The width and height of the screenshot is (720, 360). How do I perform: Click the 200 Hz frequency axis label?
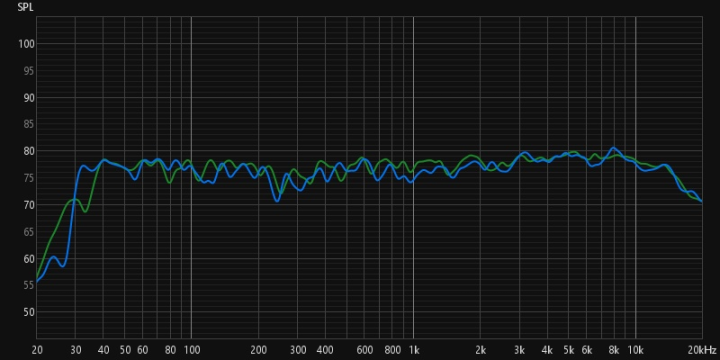(x=259, y=350)
